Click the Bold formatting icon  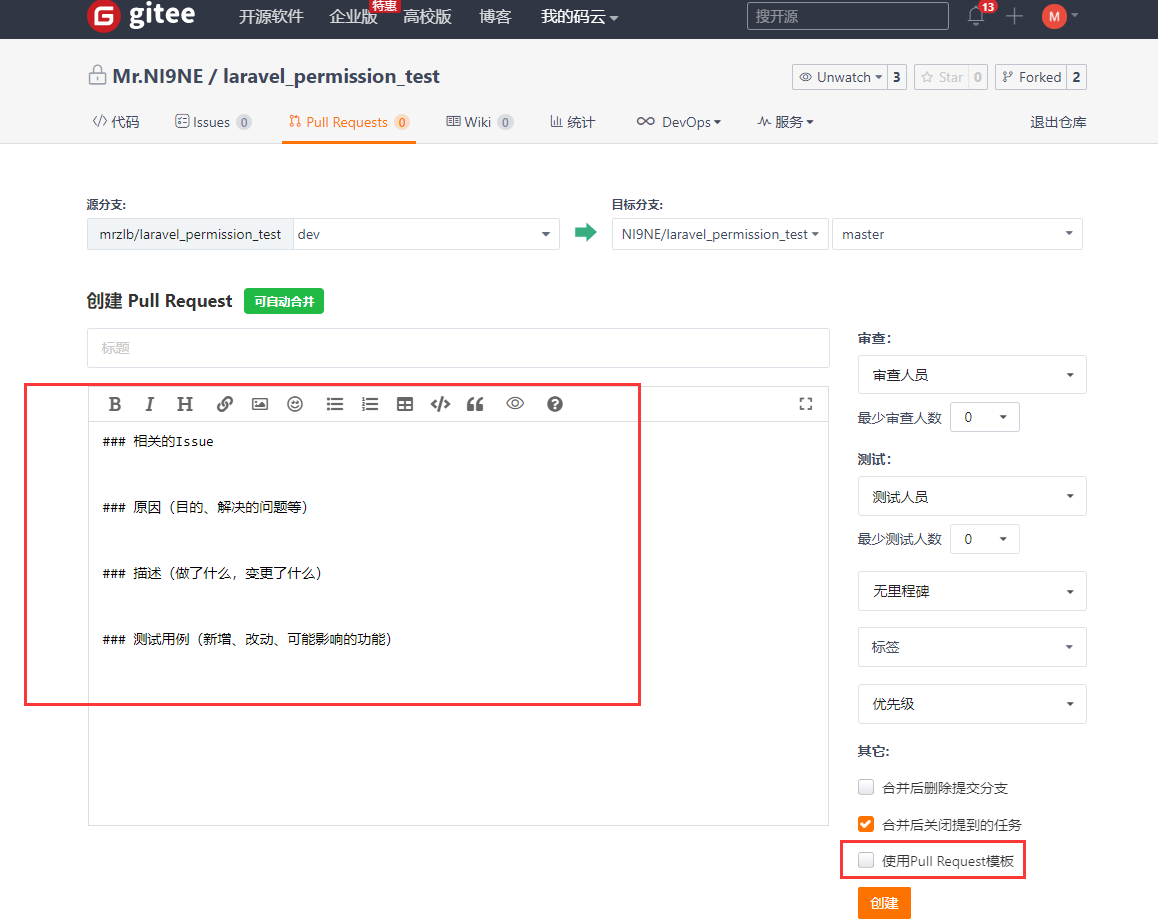pos(115,404)
